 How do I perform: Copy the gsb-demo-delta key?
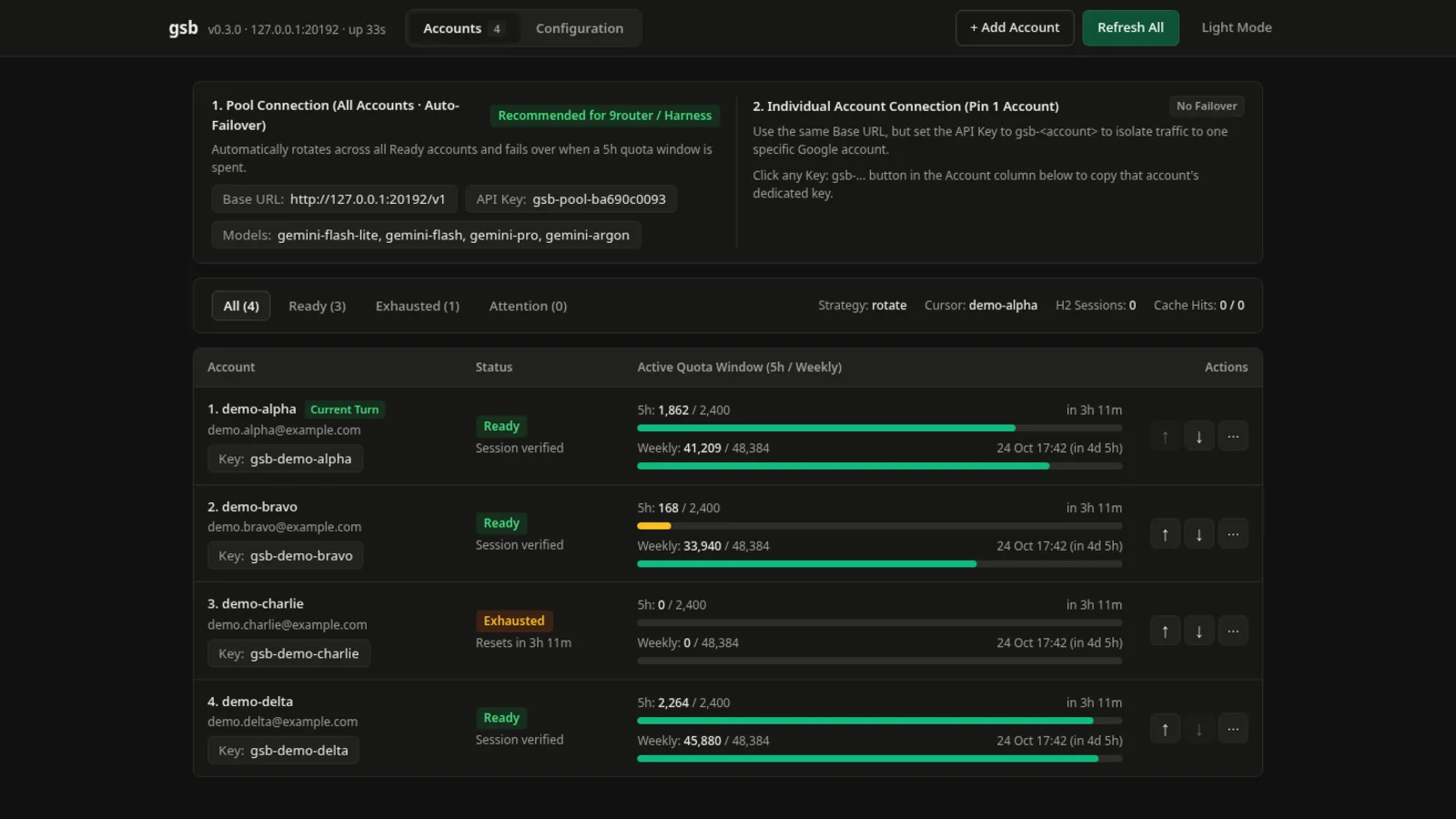click(x=283, y=750)
